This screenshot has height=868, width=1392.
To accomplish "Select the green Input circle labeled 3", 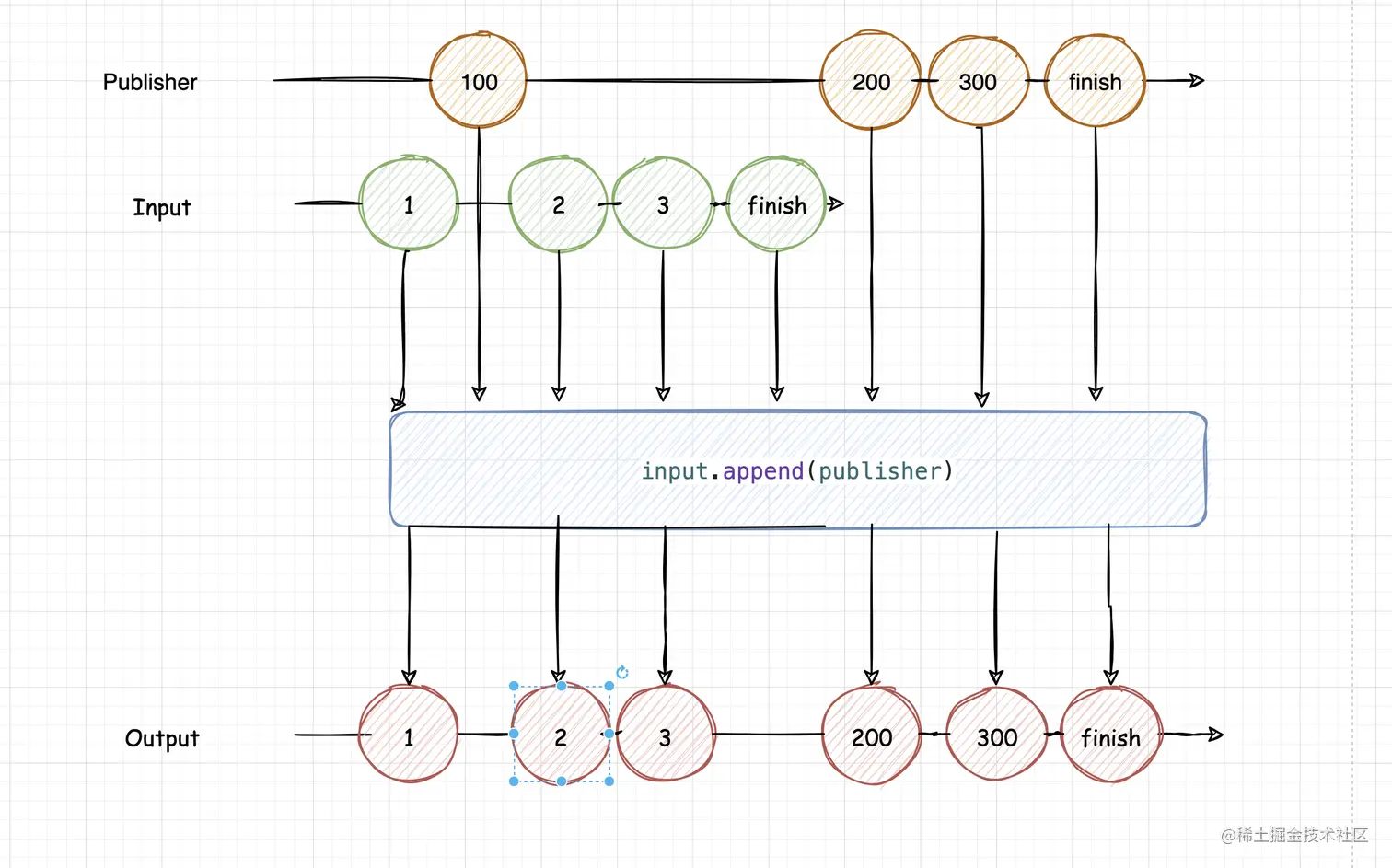I will click(663, 203).
